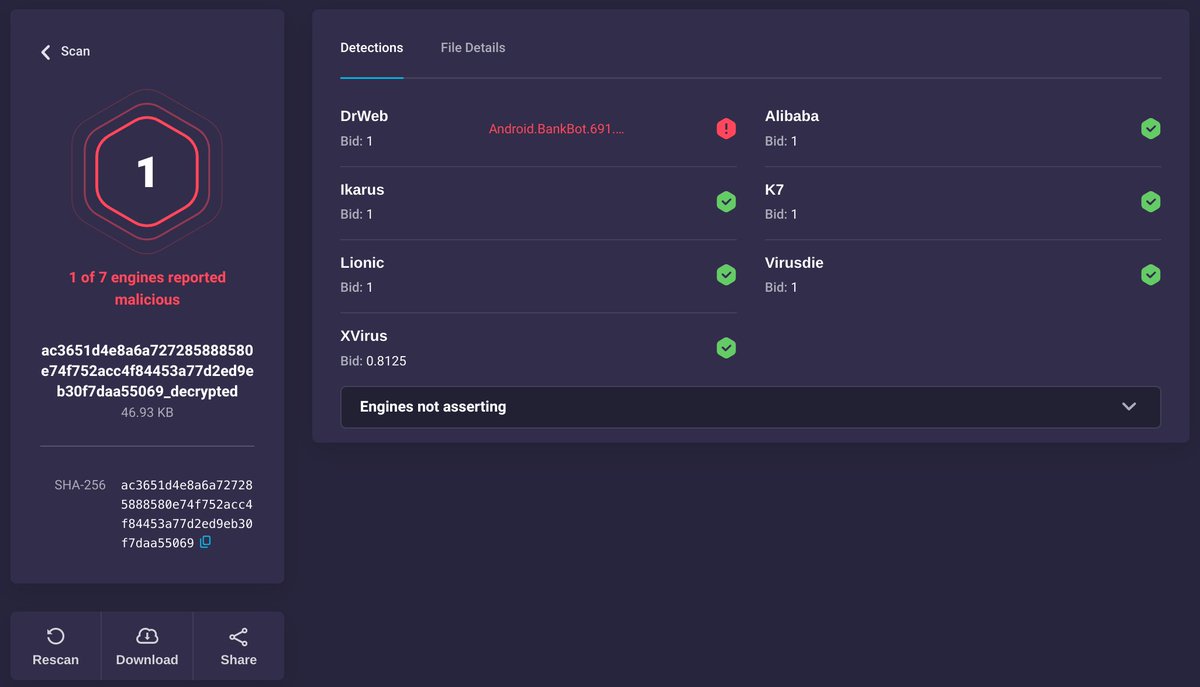Click the Download cloud icon

146,635
